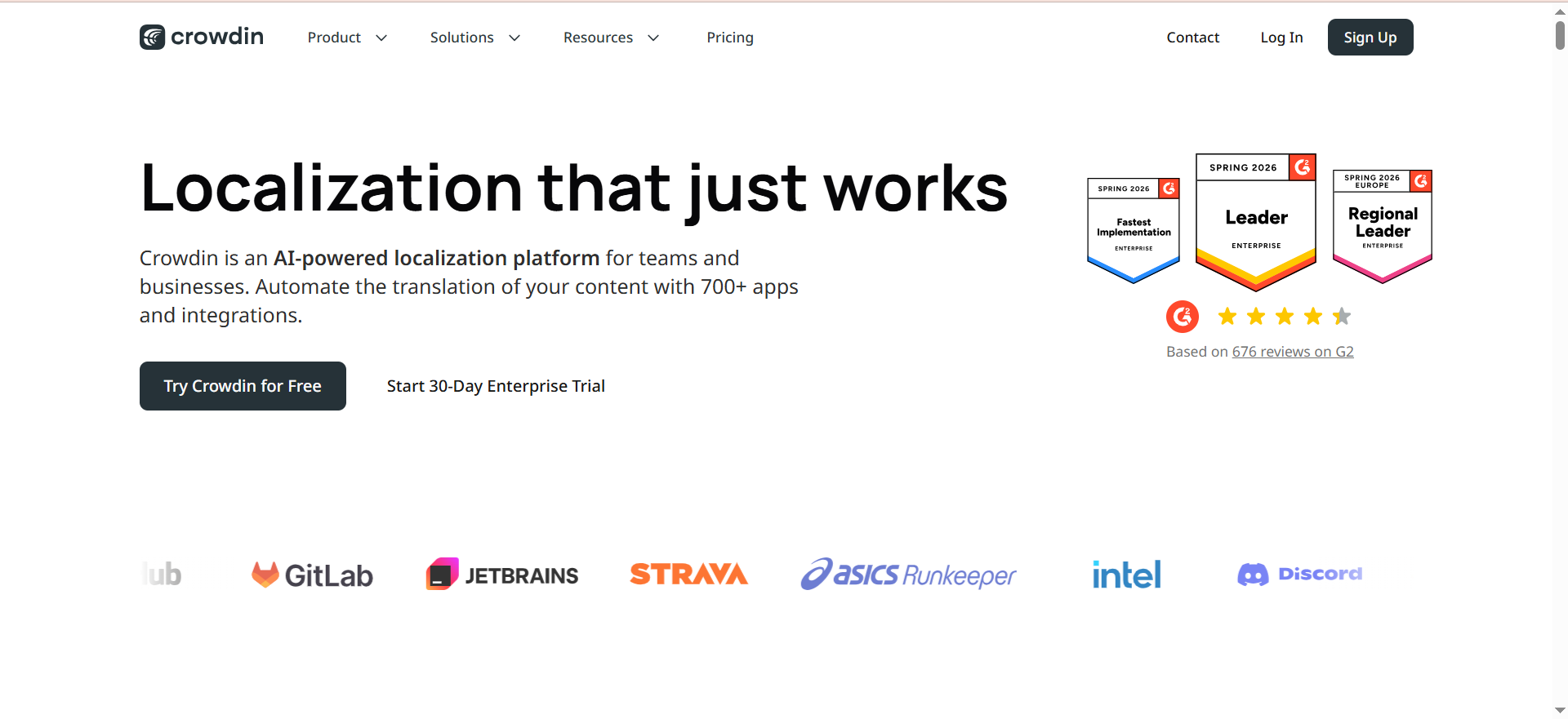Click 'AI-powered localization platform' bold text
Image resolution: width=1568 pixels, height=719 pixels.
click(436, 258)
